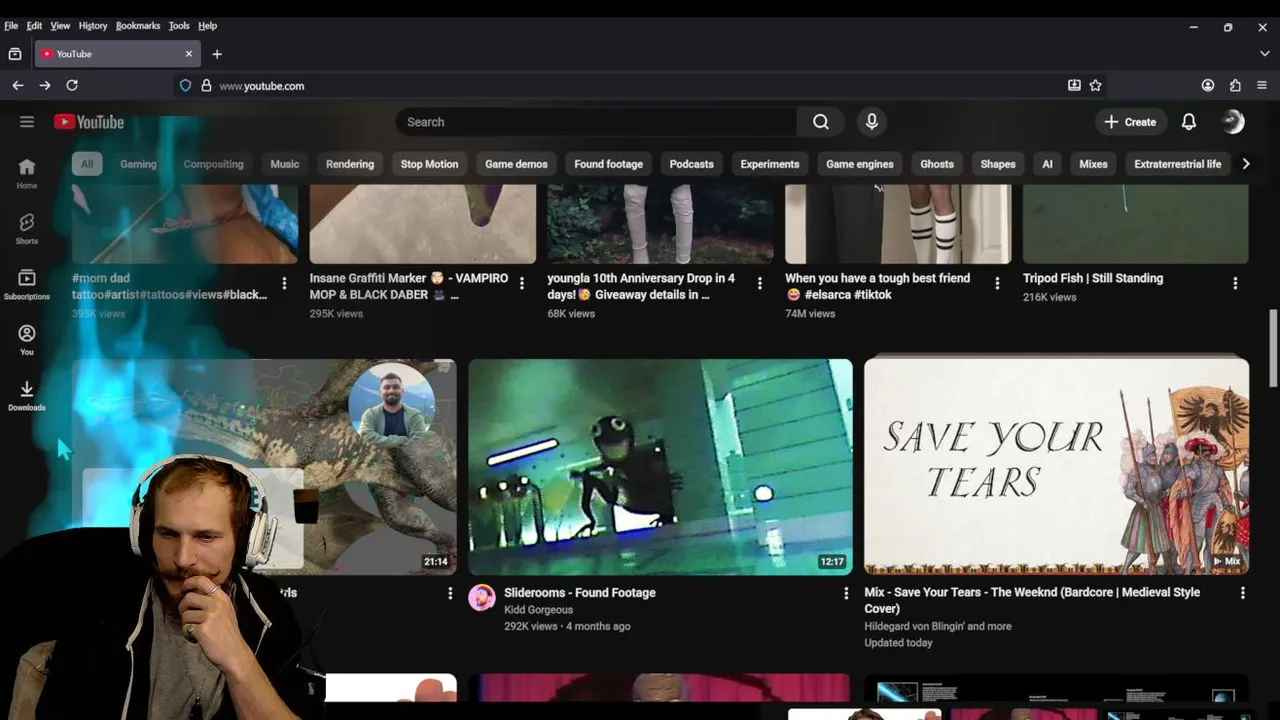Click the YouTube logo
Image resolution: width=1280 pixels, height=720 pixels.
[x=89, y=122]
